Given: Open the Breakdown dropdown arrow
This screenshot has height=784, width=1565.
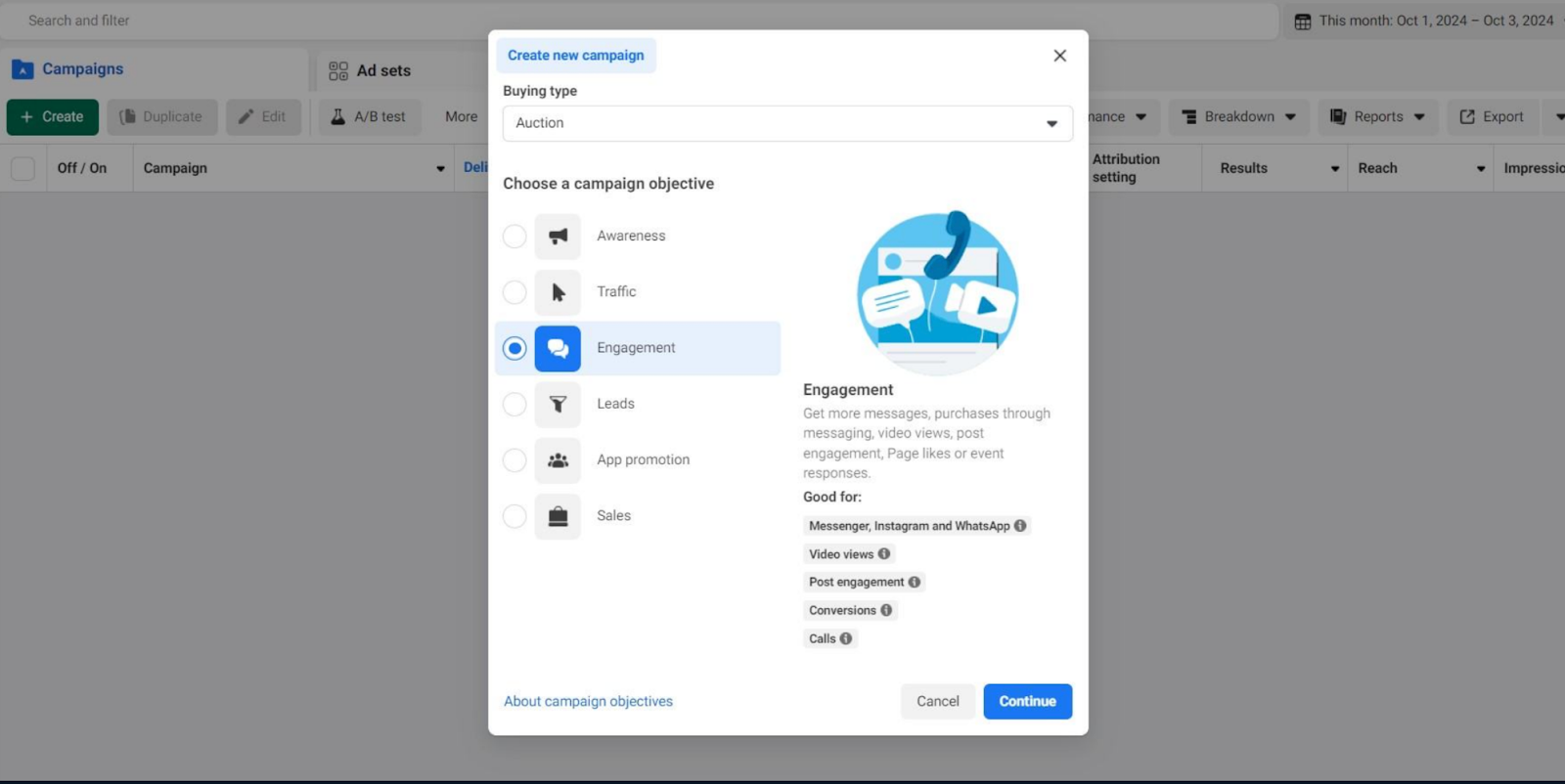Looking at the screenshot, I should point(1290,117).
